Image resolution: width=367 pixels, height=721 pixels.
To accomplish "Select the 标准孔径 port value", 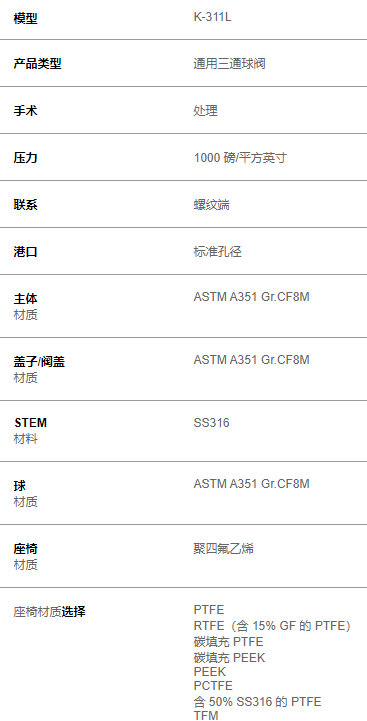I will click(x=218, y=252).
